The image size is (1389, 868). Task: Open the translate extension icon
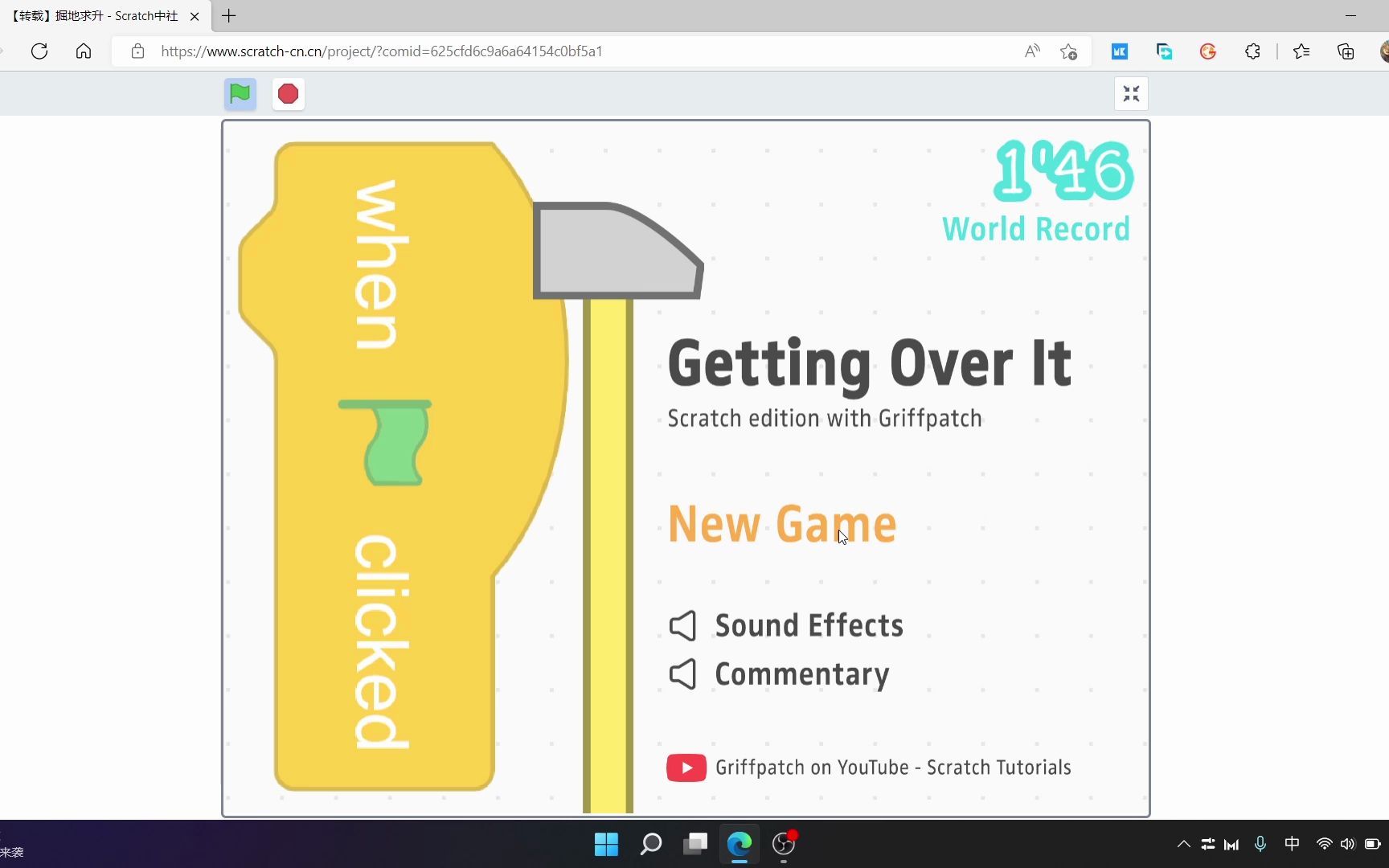click(1164, 51)
